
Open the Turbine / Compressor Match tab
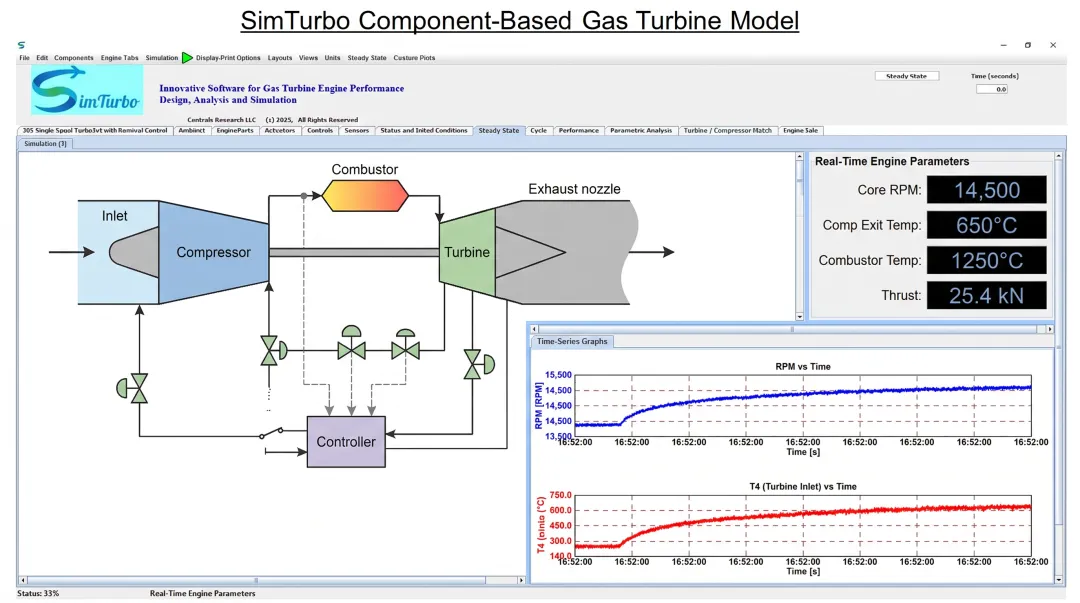[x=727, y=130]
